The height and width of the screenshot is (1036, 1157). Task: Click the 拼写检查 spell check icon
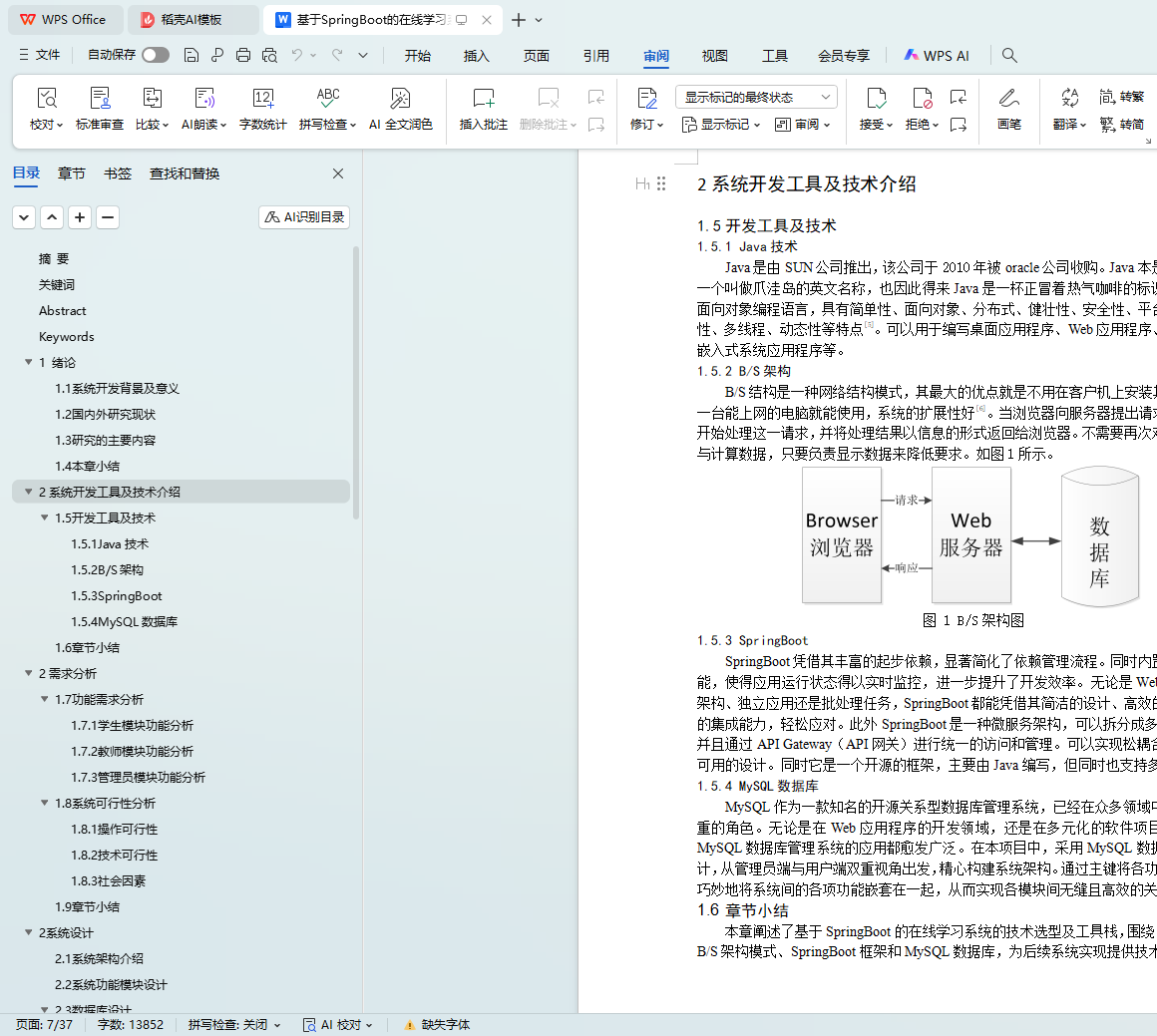pyautogui.click(x=327, y=99)
